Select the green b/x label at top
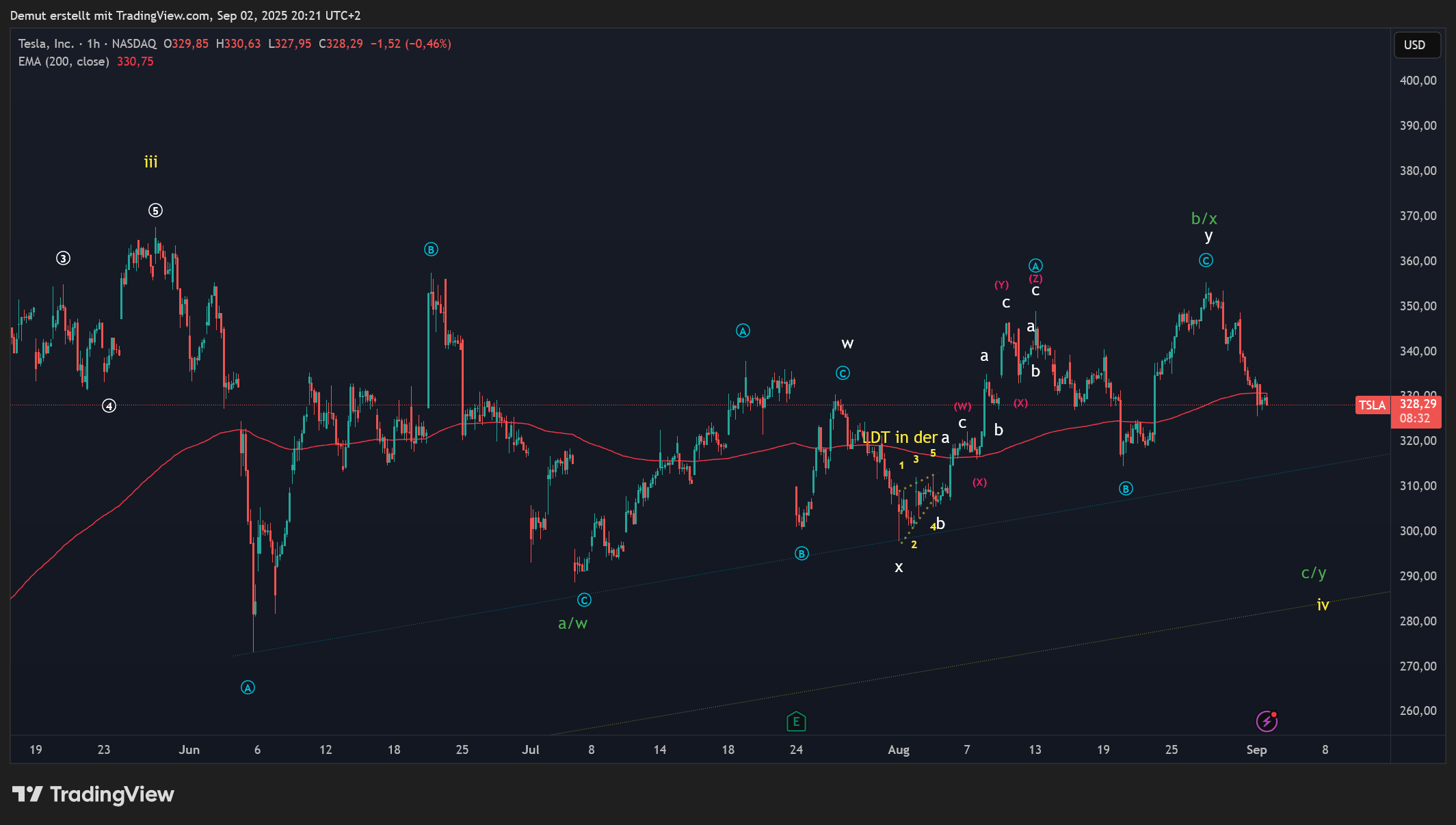This screenshot has height=825, width=1456. point(1204,219)
